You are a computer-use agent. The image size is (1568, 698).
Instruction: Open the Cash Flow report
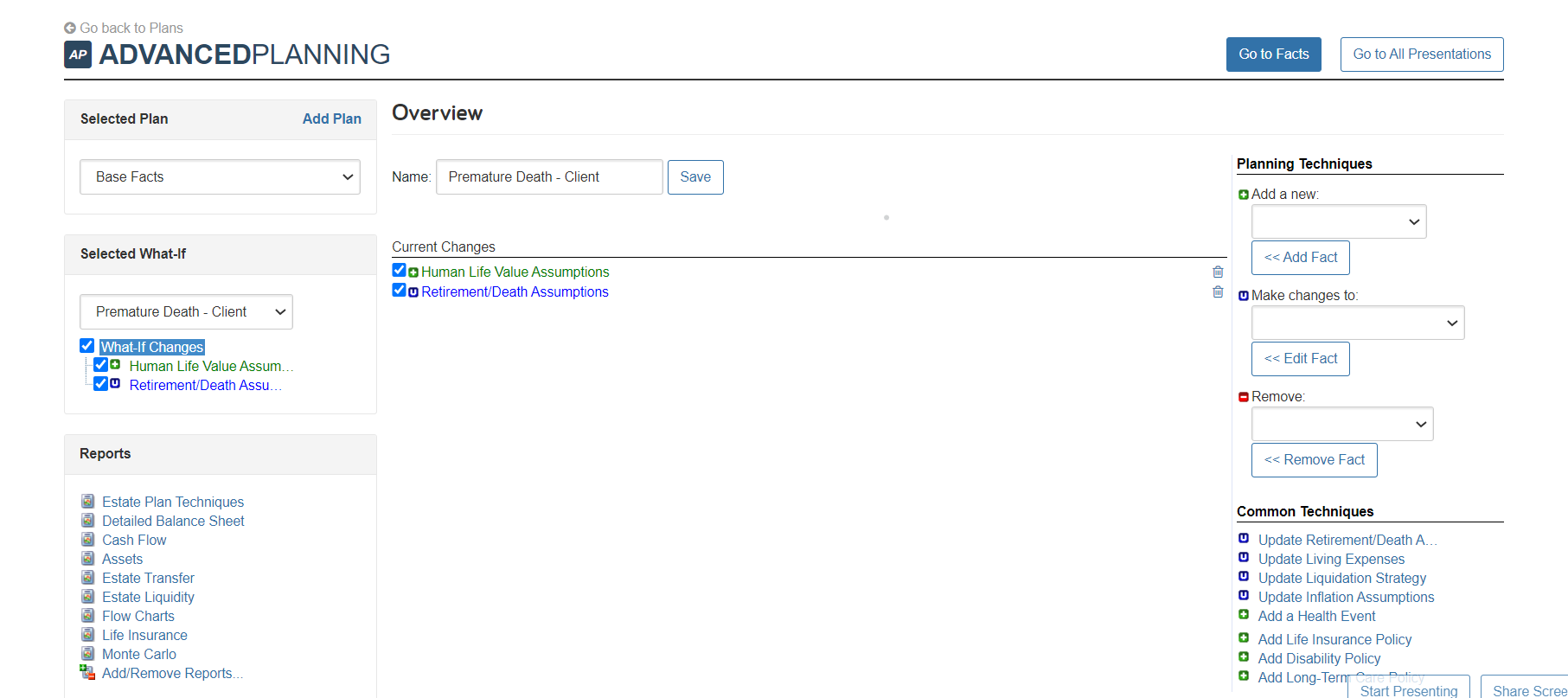tap(134, 540)
